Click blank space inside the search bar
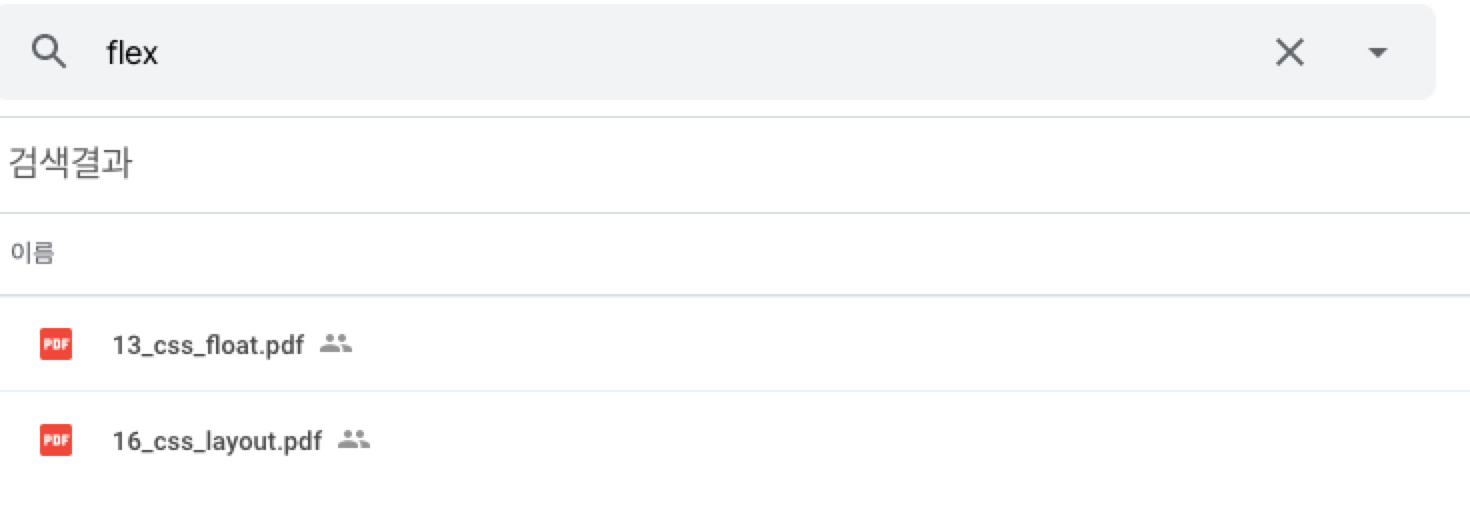 pyautogui.click(x=700, y=52)
